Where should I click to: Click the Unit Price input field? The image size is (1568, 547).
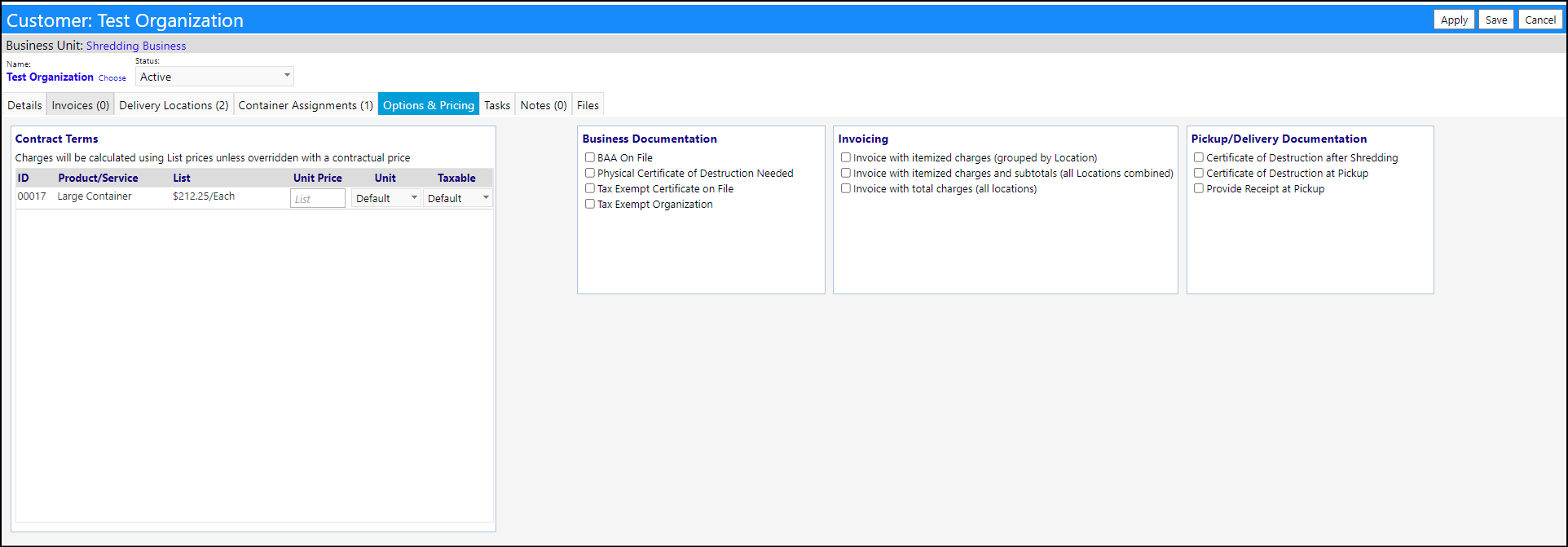(318, 198)
